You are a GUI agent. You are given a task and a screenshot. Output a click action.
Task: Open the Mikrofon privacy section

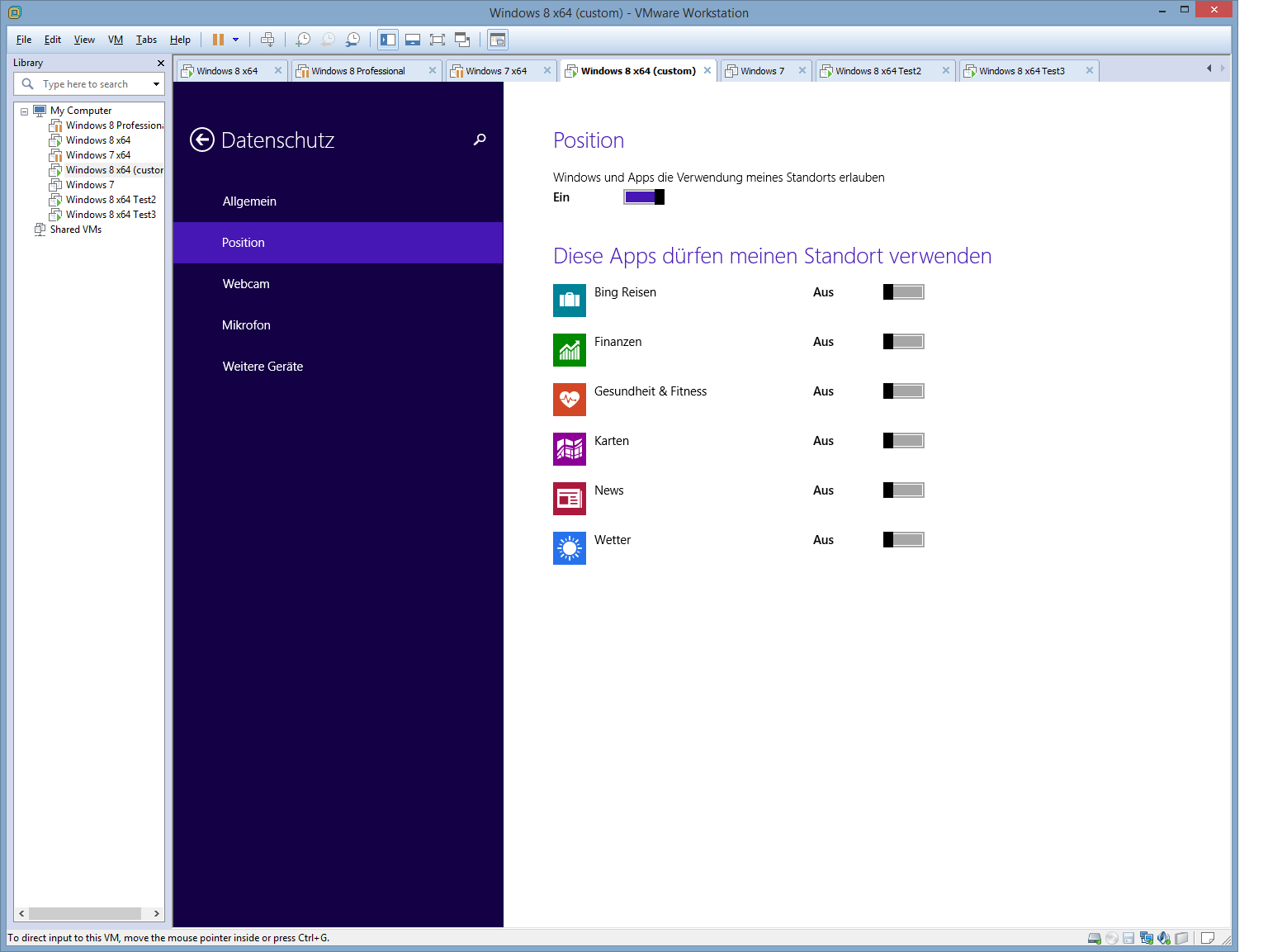tap(338, 325)
